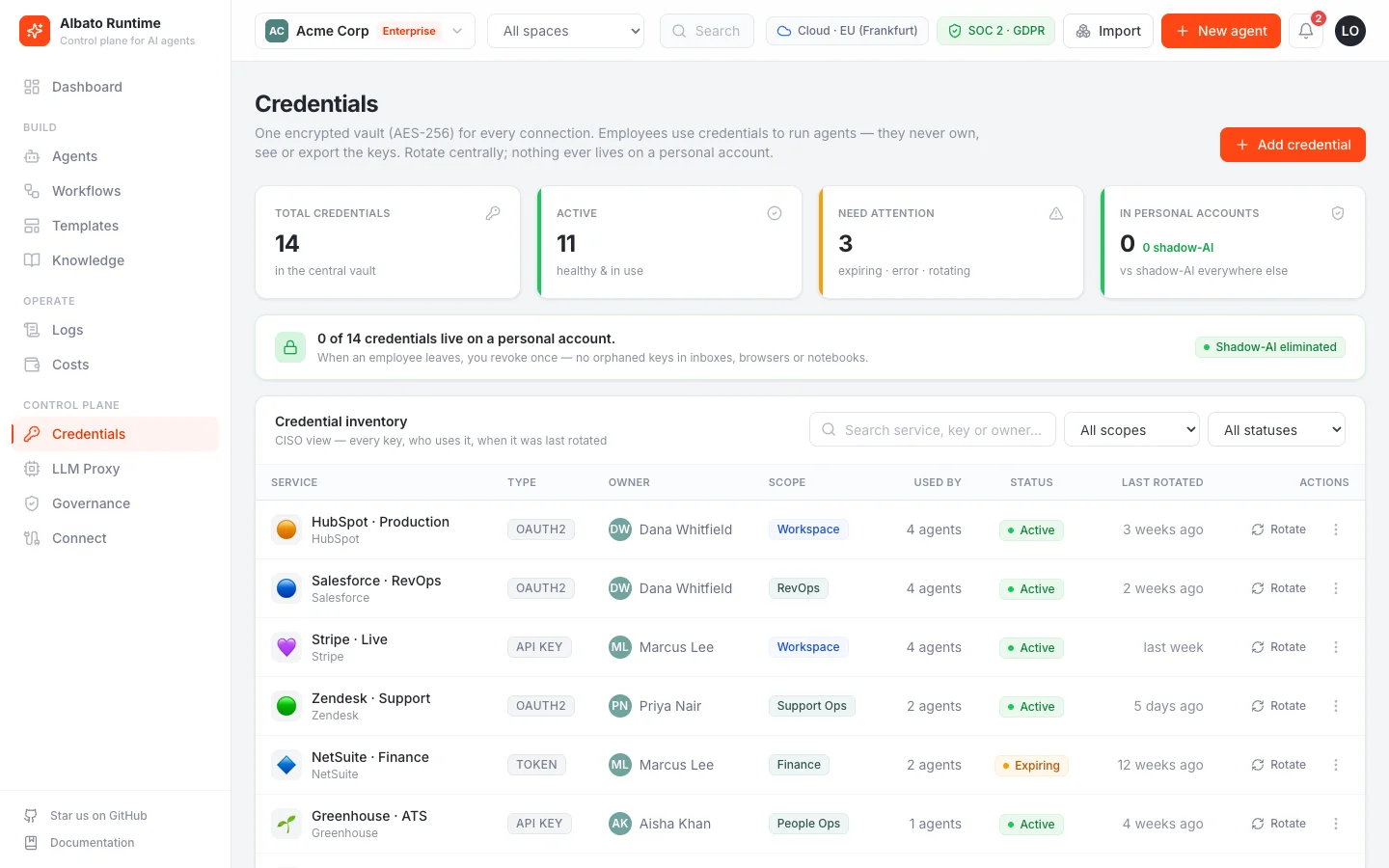Open row actions menu for Zendesk Support

click(x=1336, y=706)
